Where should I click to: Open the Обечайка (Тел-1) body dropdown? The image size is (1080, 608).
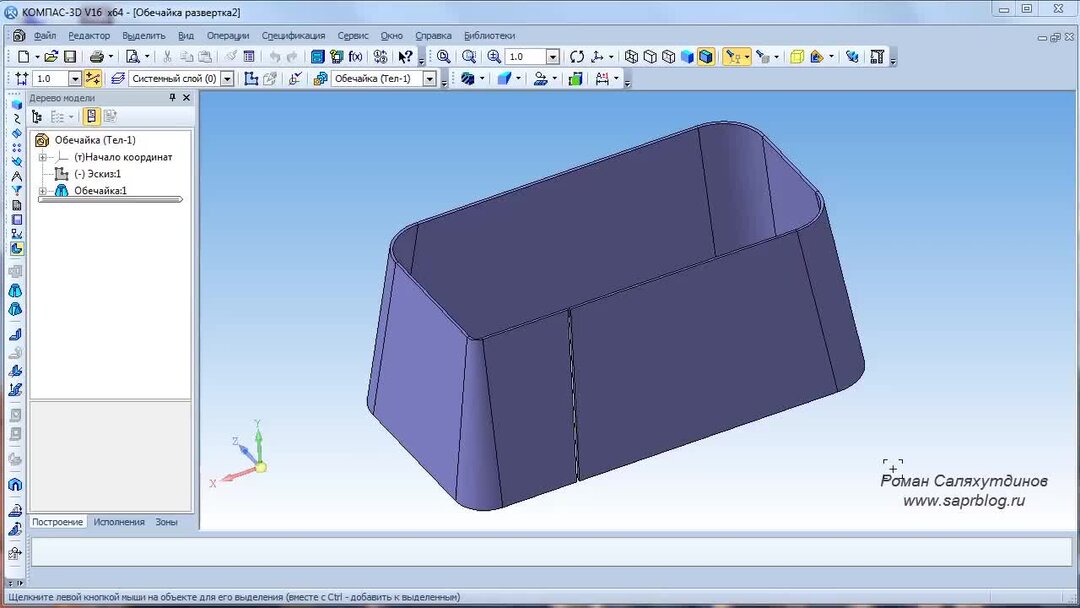click(430, 78)
